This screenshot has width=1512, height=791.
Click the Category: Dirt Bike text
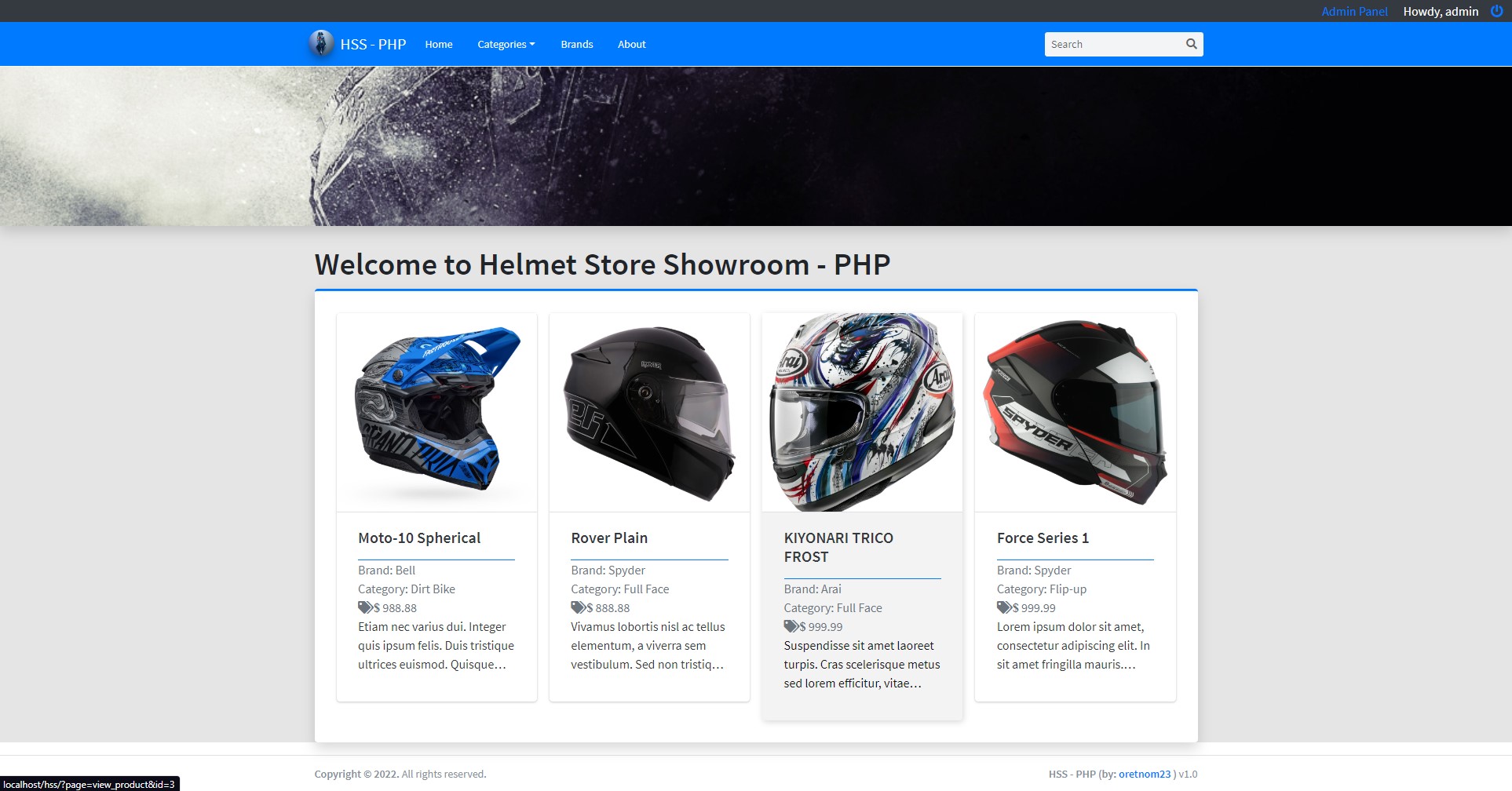coord(407,589)
